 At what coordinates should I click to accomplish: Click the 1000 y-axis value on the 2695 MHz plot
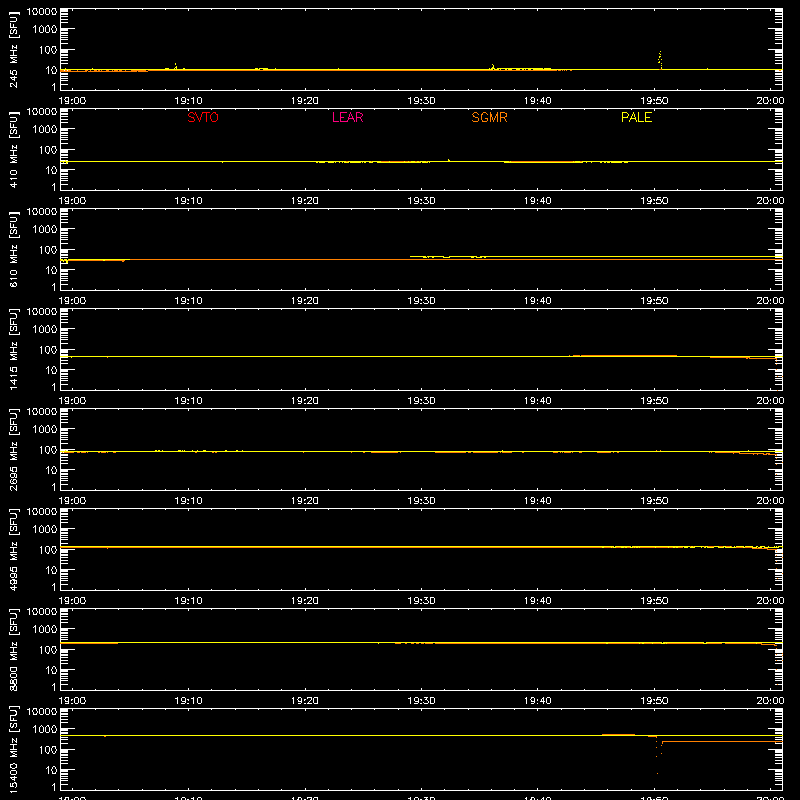[45, 430]
